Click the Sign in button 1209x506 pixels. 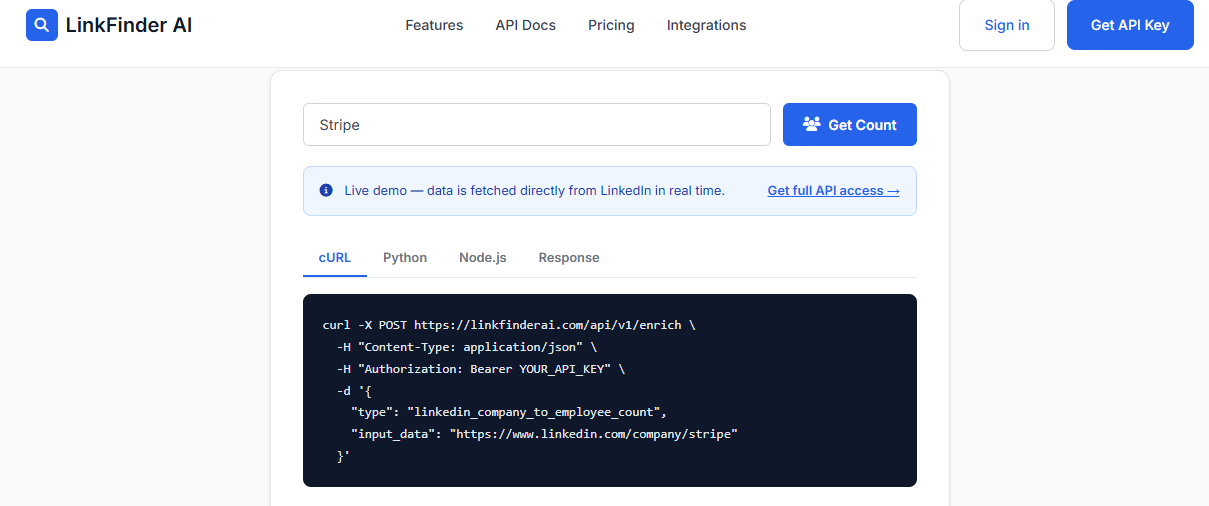1007,25
